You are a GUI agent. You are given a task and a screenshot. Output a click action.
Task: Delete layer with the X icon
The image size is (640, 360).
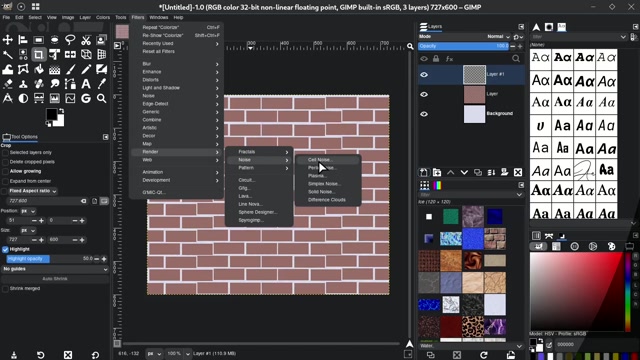[x=518, y=172]
